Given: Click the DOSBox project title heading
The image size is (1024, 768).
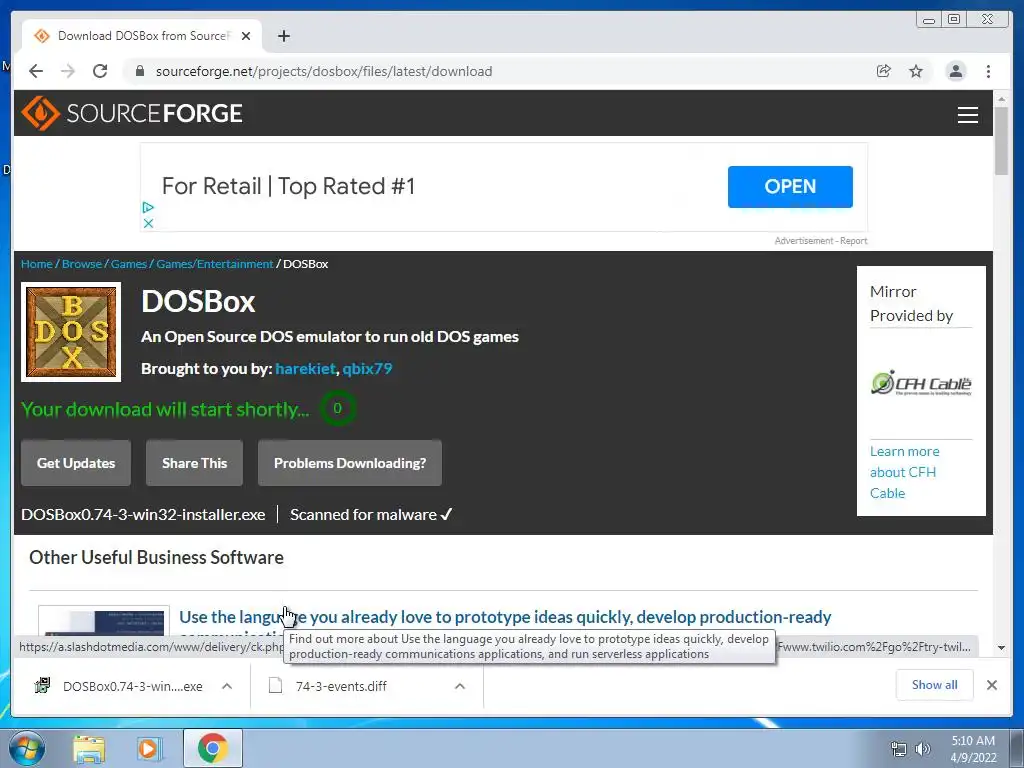Looking at the screenshot, I should 198,302.
